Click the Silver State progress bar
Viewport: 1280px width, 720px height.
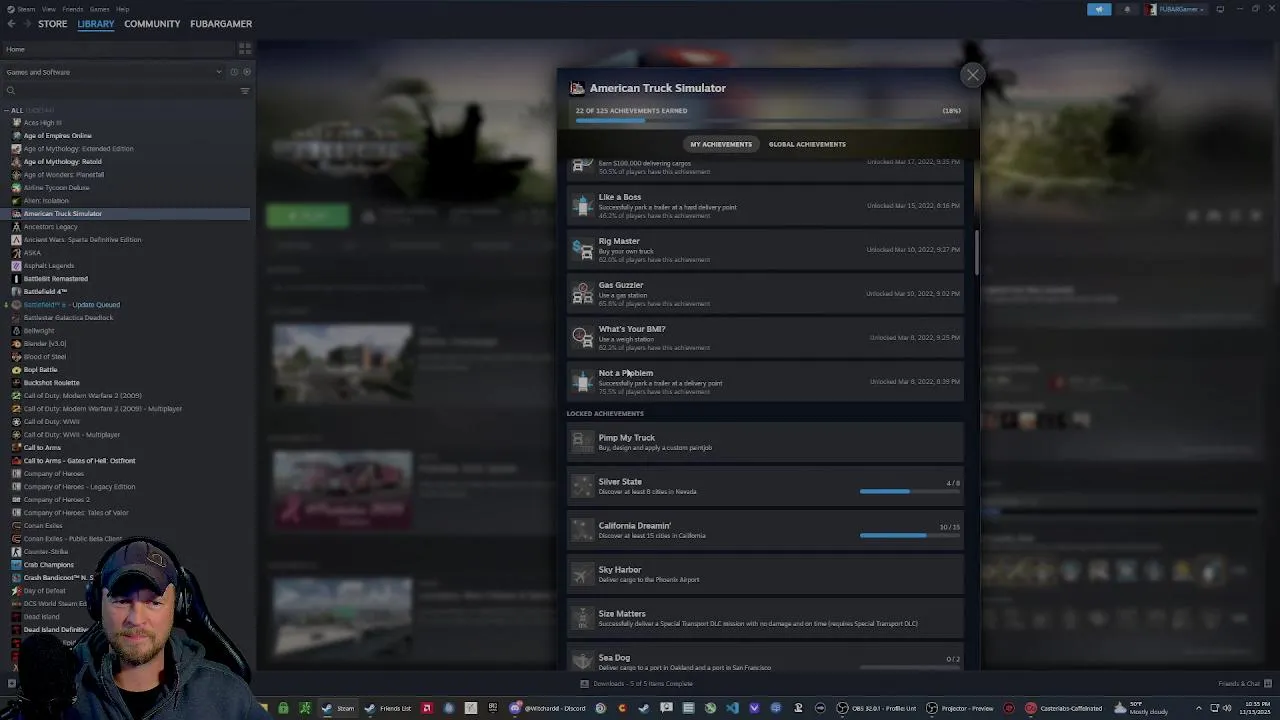coord(909,491)
